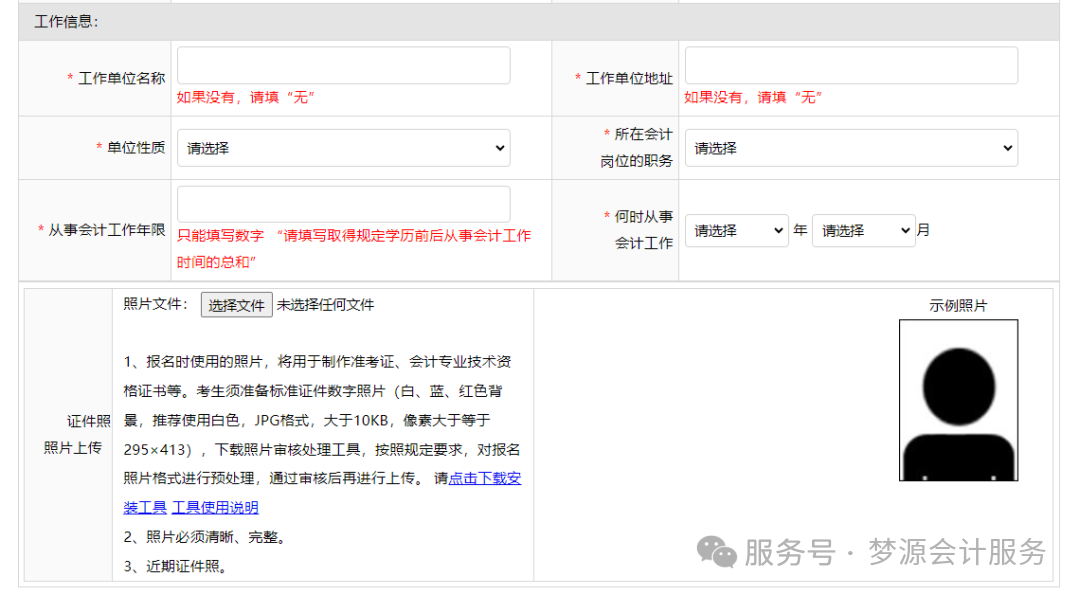
Task: Click the red asterisk before 工作单位名称
Action: [68, 78]
